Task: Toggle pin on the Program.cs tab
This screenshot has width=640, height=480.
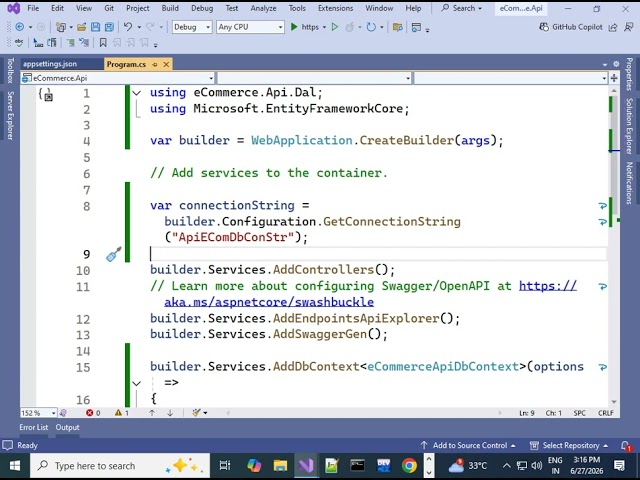Action: [x=155, y=64]
